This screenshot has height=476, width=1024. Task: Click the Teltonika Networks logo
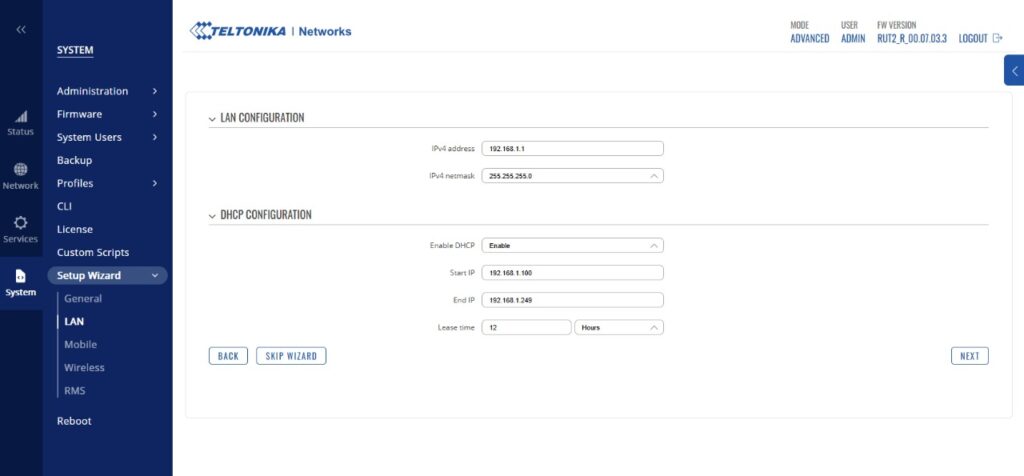pos(270,31)
